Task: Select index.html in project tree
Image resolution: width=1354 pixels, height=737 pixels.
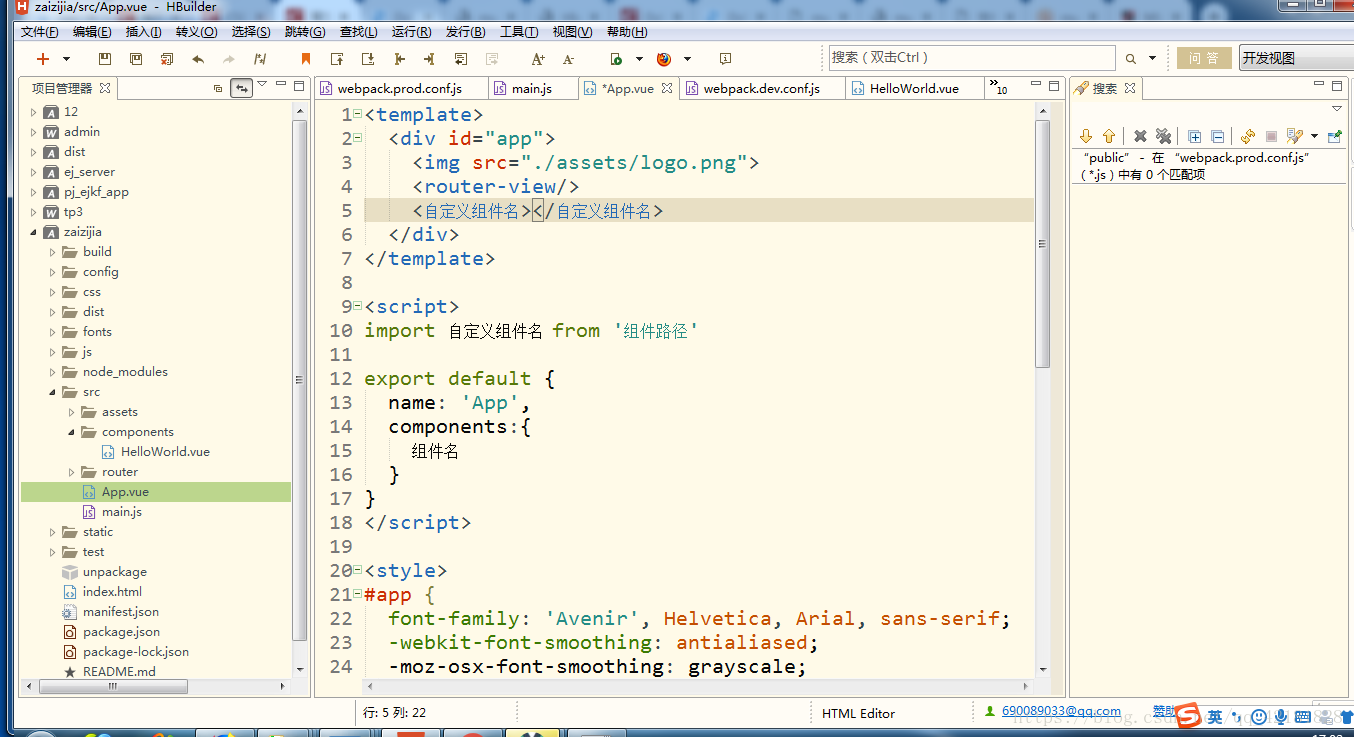Action: pyautogui.click(x=112, y=592)
